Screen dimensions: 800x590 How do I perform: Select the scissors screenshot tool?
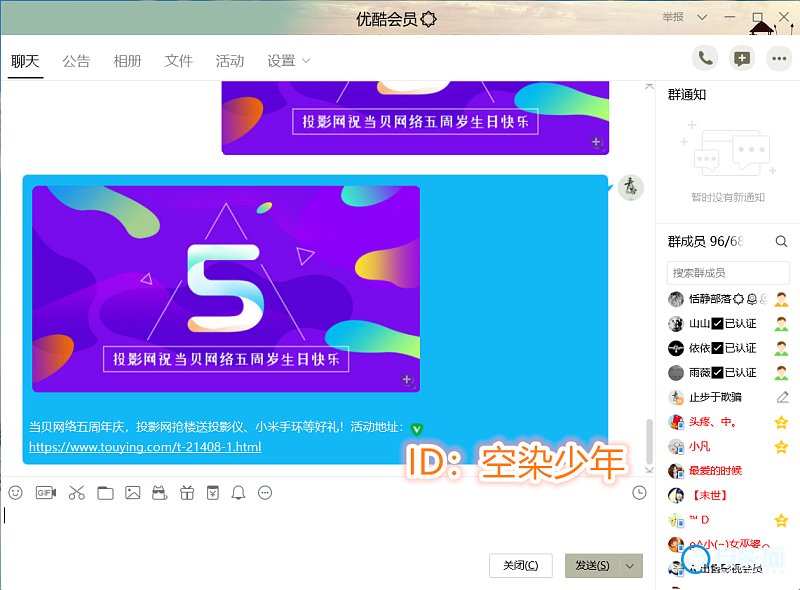[x=76, y=493]
